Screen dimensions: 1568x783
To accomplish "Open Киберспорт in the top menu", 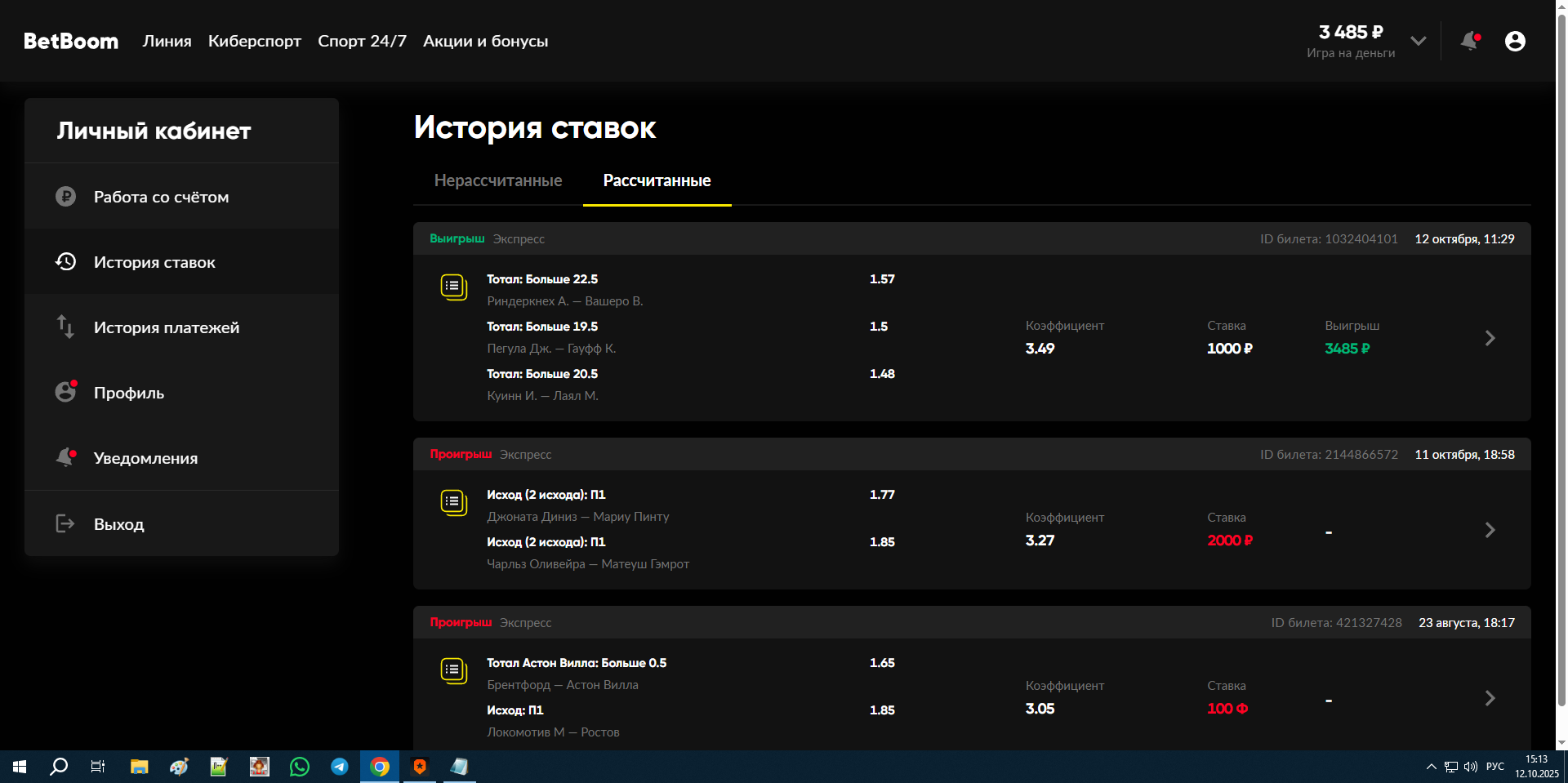I will [x=255, y=41].
